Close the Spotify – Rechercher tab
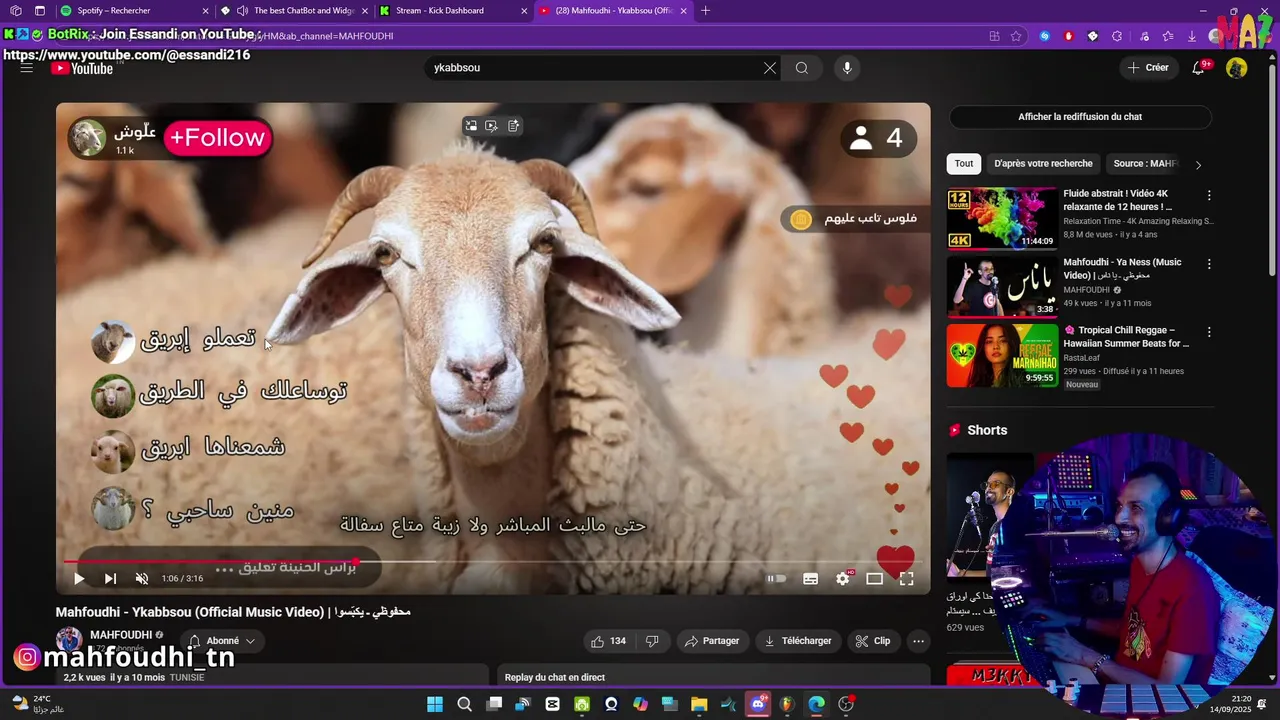Image resolution: width=1280 pixels, height=720 pixels. (206, 11)
